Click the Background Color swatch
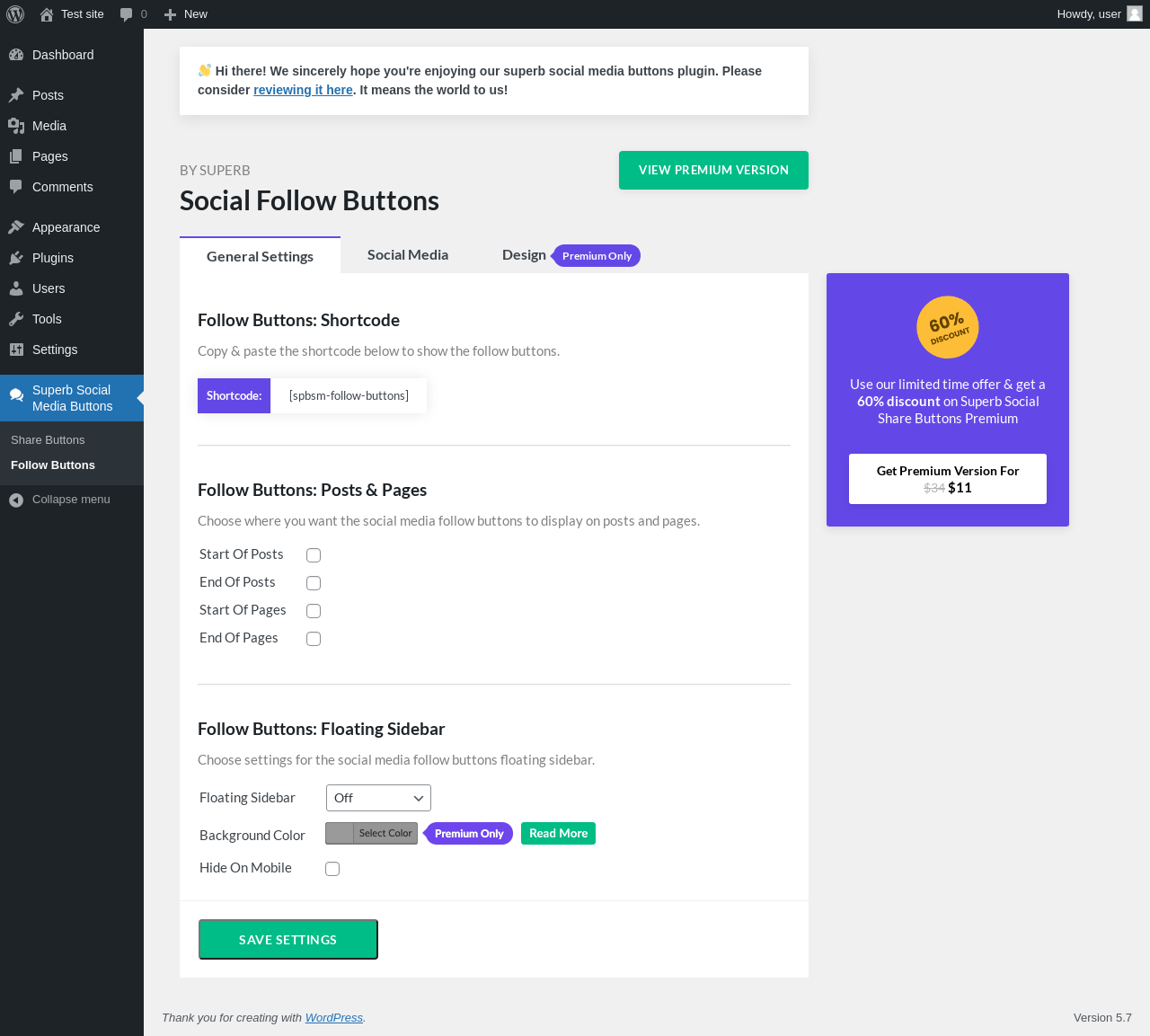Screen dimensions: 1150x1036 click(340, 833)
